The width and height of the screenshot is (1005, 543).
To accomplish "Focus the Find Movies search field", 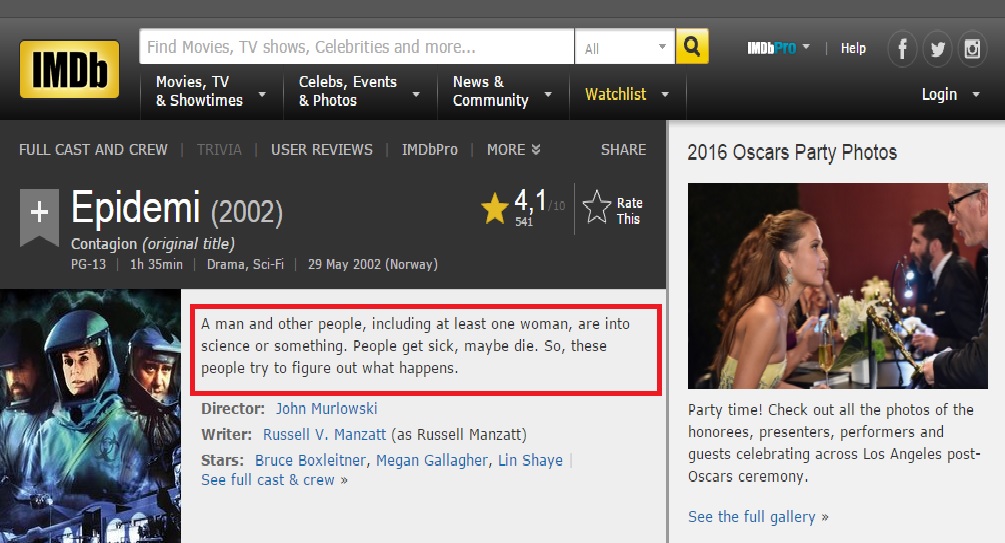I will click(356, 47).
